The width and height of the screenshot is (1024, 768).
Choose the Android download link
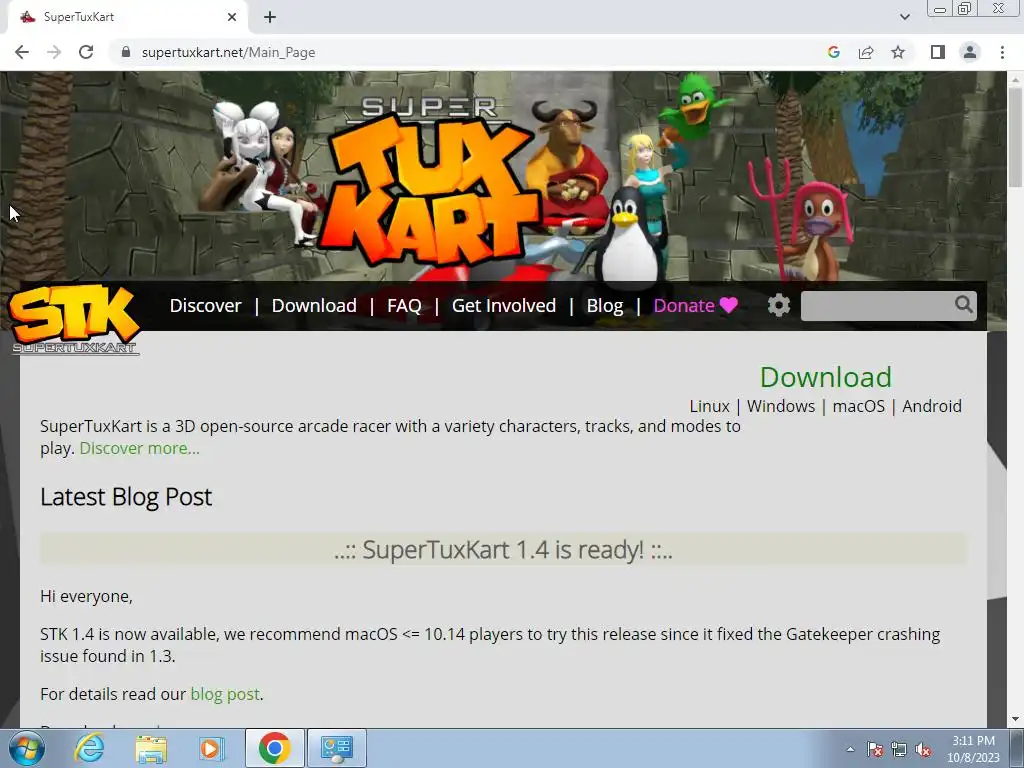[932, 406]
